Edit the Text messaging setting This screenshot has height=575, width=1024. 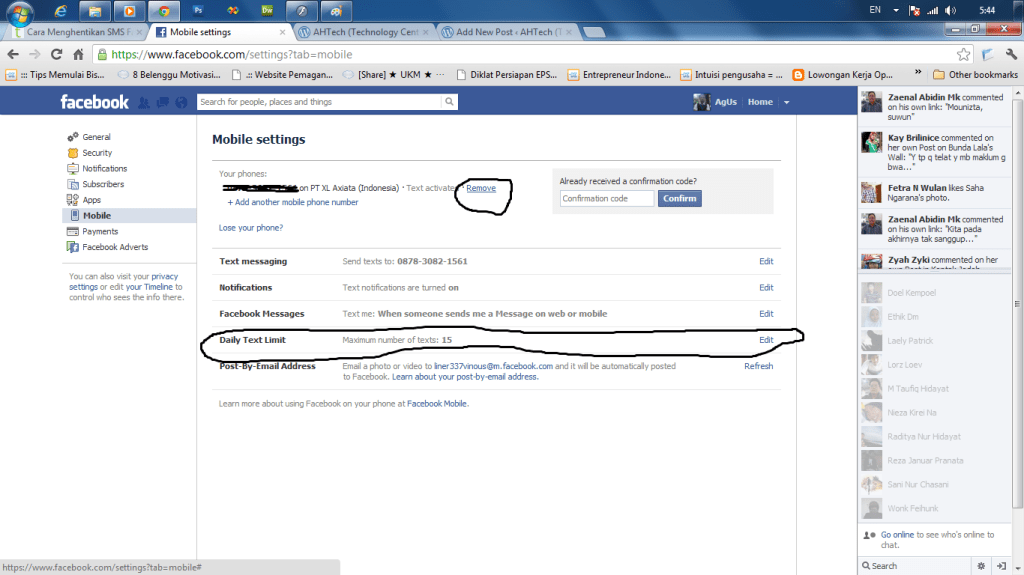(x=766, y=261)
